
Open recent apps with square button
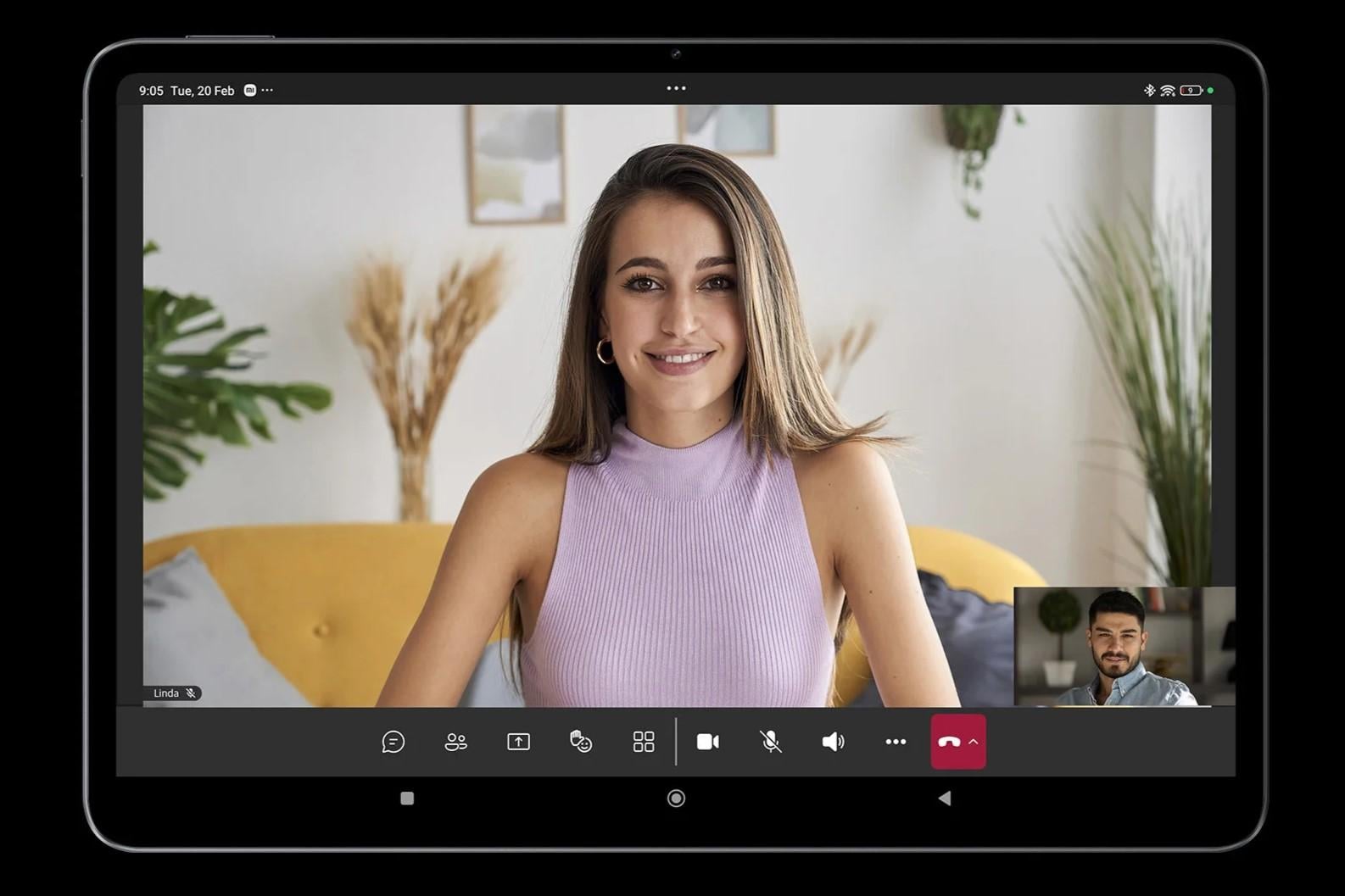(x=407, y=799)
